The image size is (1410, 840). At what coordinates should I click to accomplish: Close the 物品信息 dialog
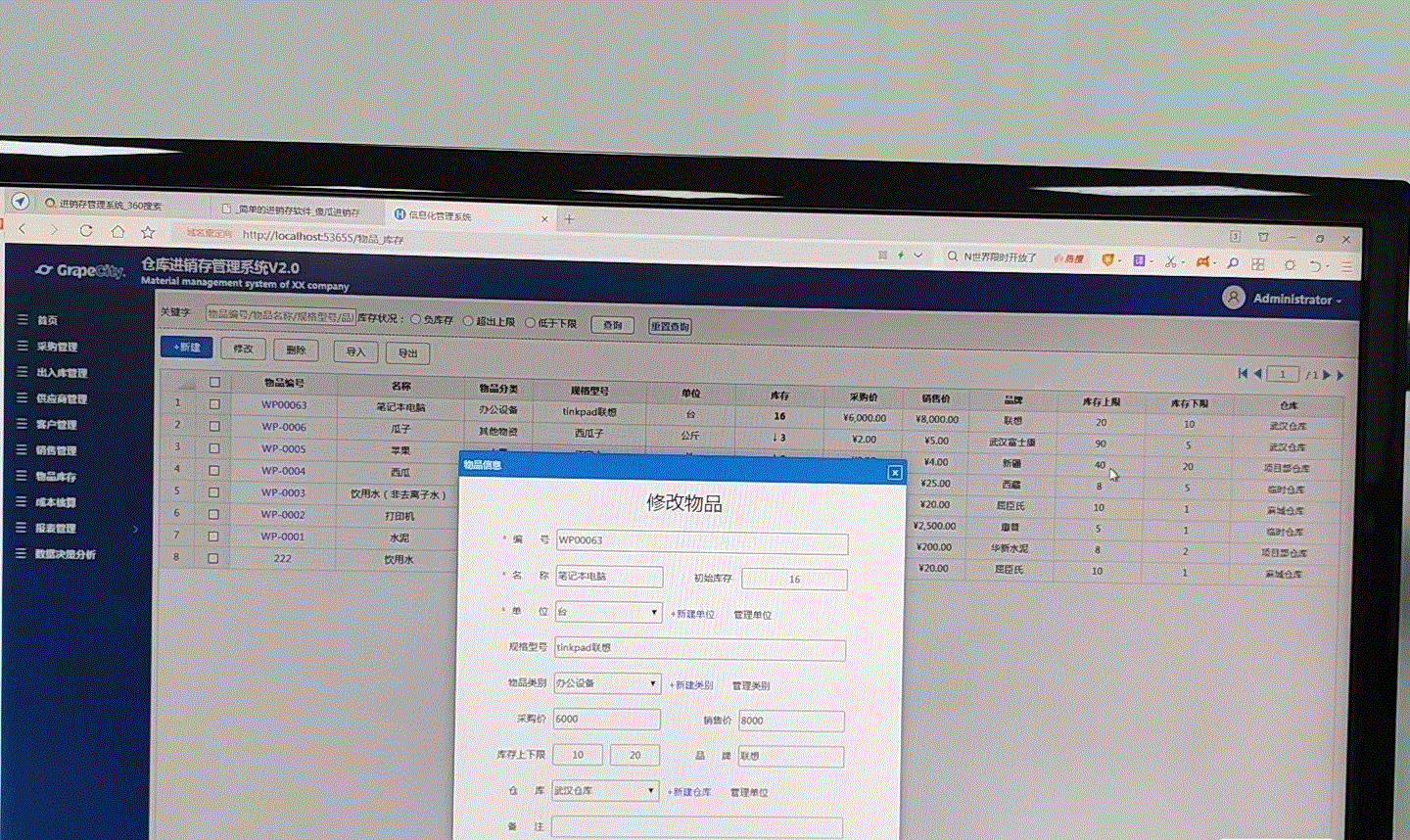tap(894, 473)
